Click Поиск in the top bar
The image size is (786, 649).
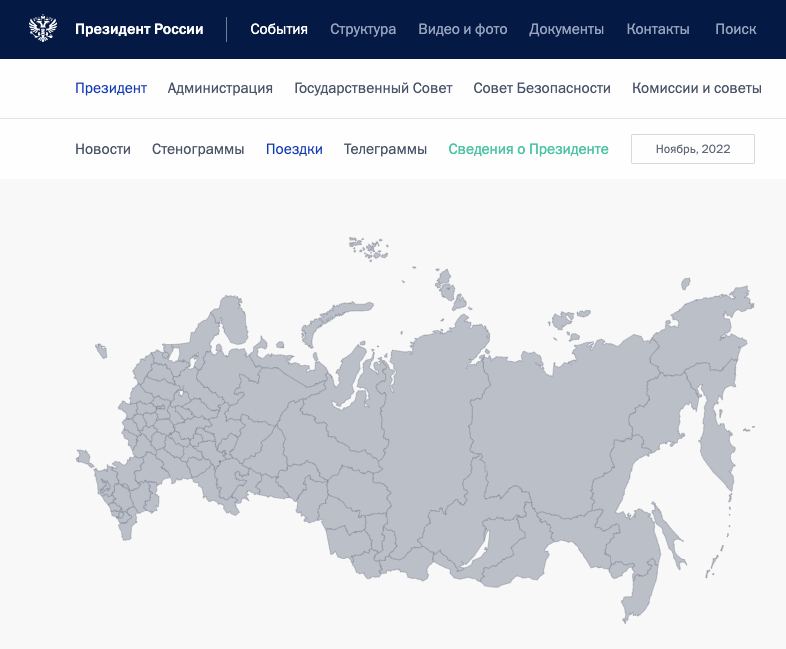coord(736,29)
